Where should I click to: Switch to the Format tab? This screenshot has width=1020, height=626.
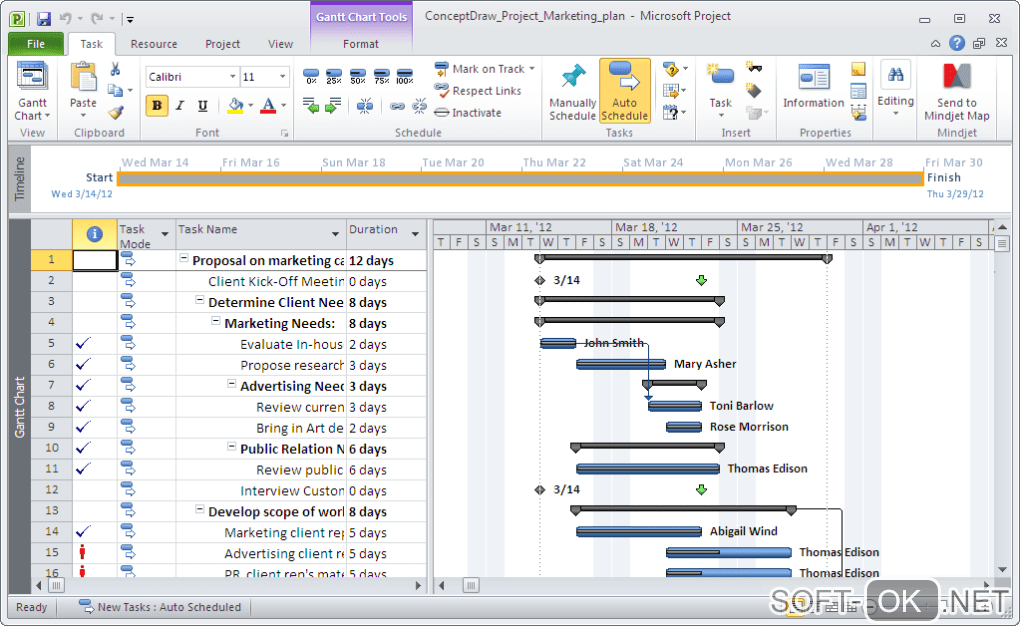(x=361, y=44)
